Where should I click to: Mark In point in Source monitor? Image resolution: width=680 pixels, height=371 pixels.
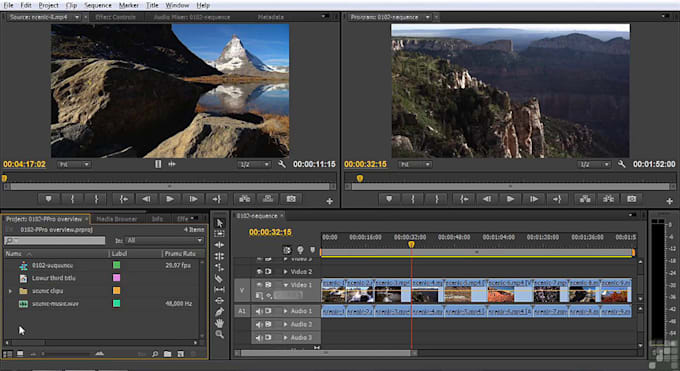click(72, 199)
